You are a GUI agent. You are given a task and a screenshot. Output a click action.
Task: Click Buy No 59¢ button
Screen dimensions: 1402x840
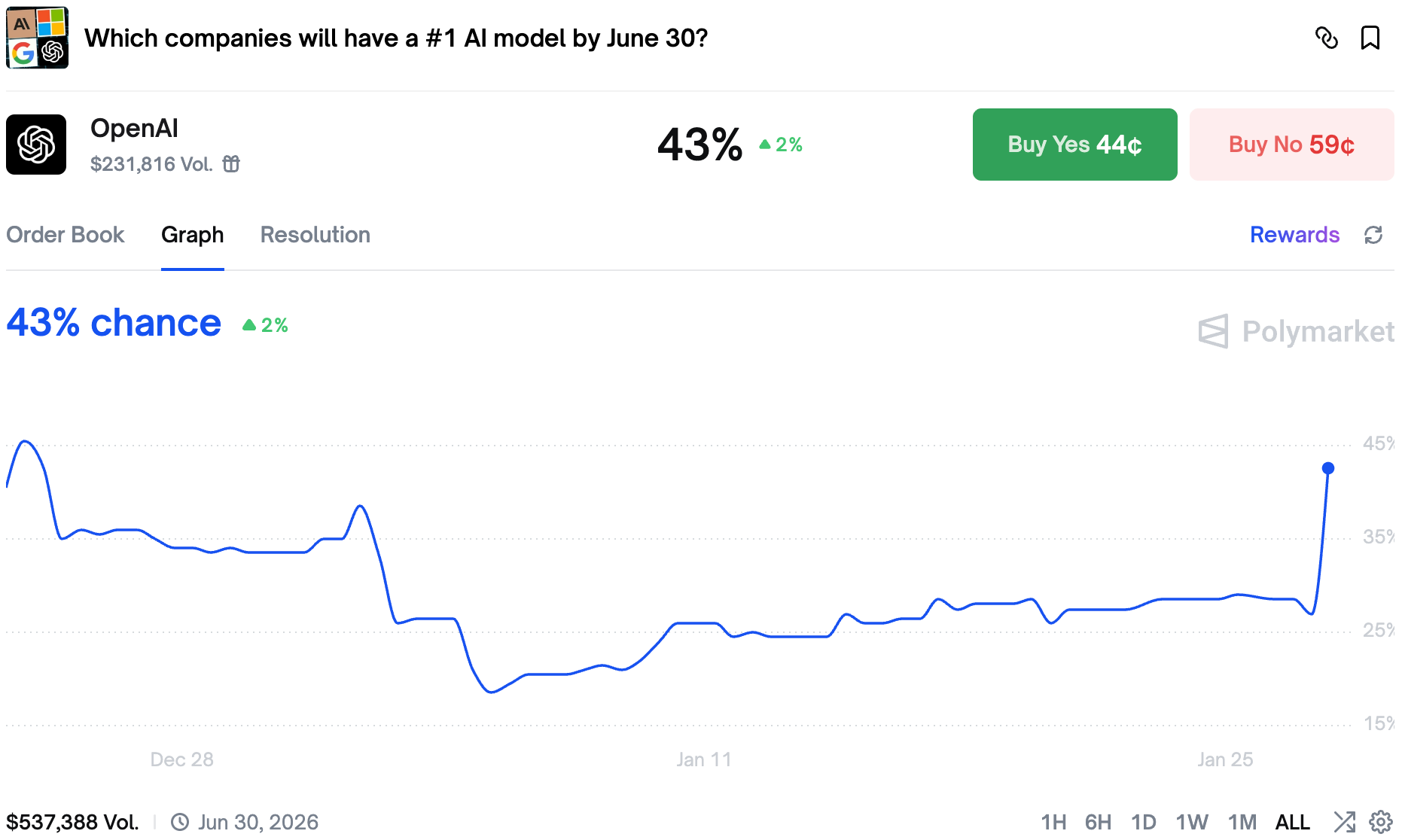click(x=1291, y=145)
